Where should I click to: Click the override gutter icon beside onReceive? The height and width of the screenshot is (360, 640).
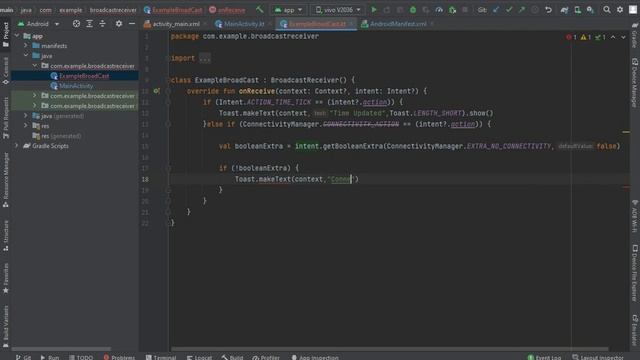coord(156,91)
